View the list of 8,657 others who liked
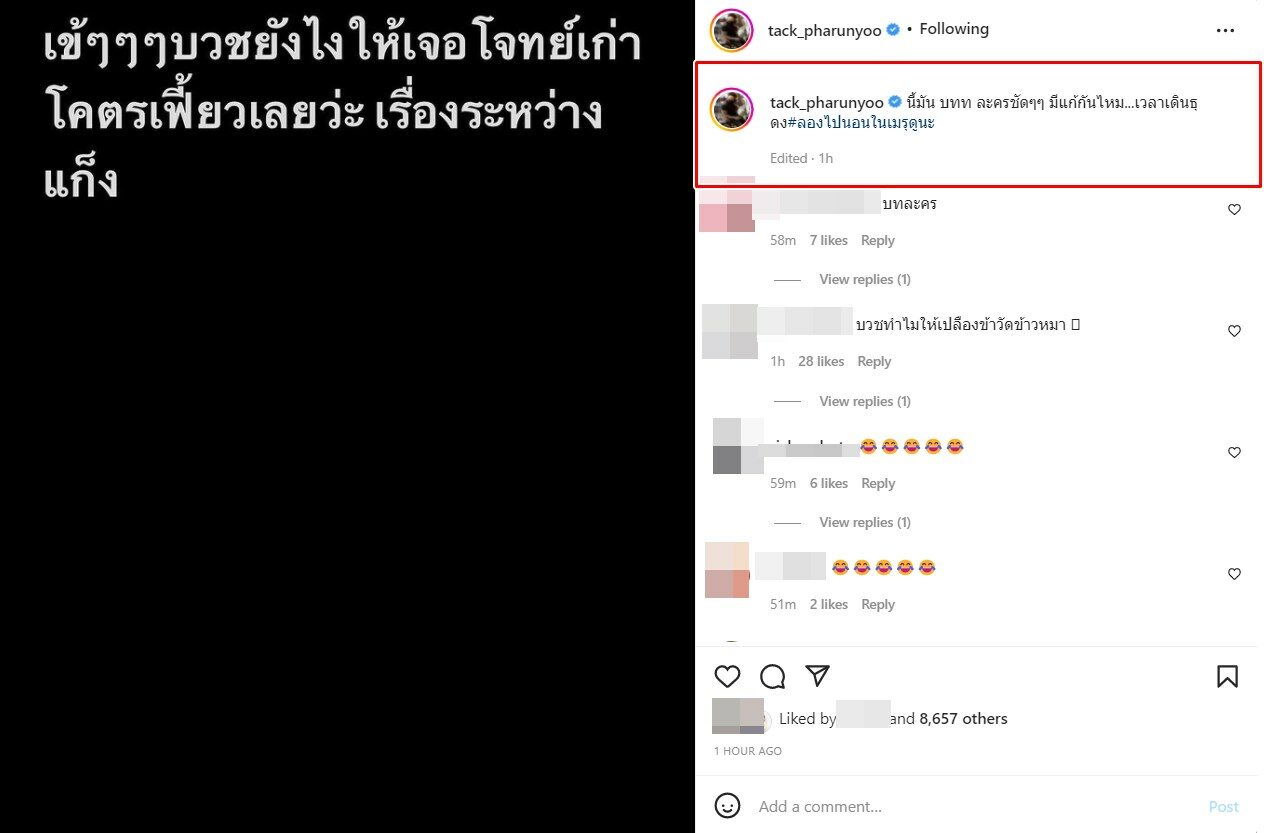 (x=963, y=718)
